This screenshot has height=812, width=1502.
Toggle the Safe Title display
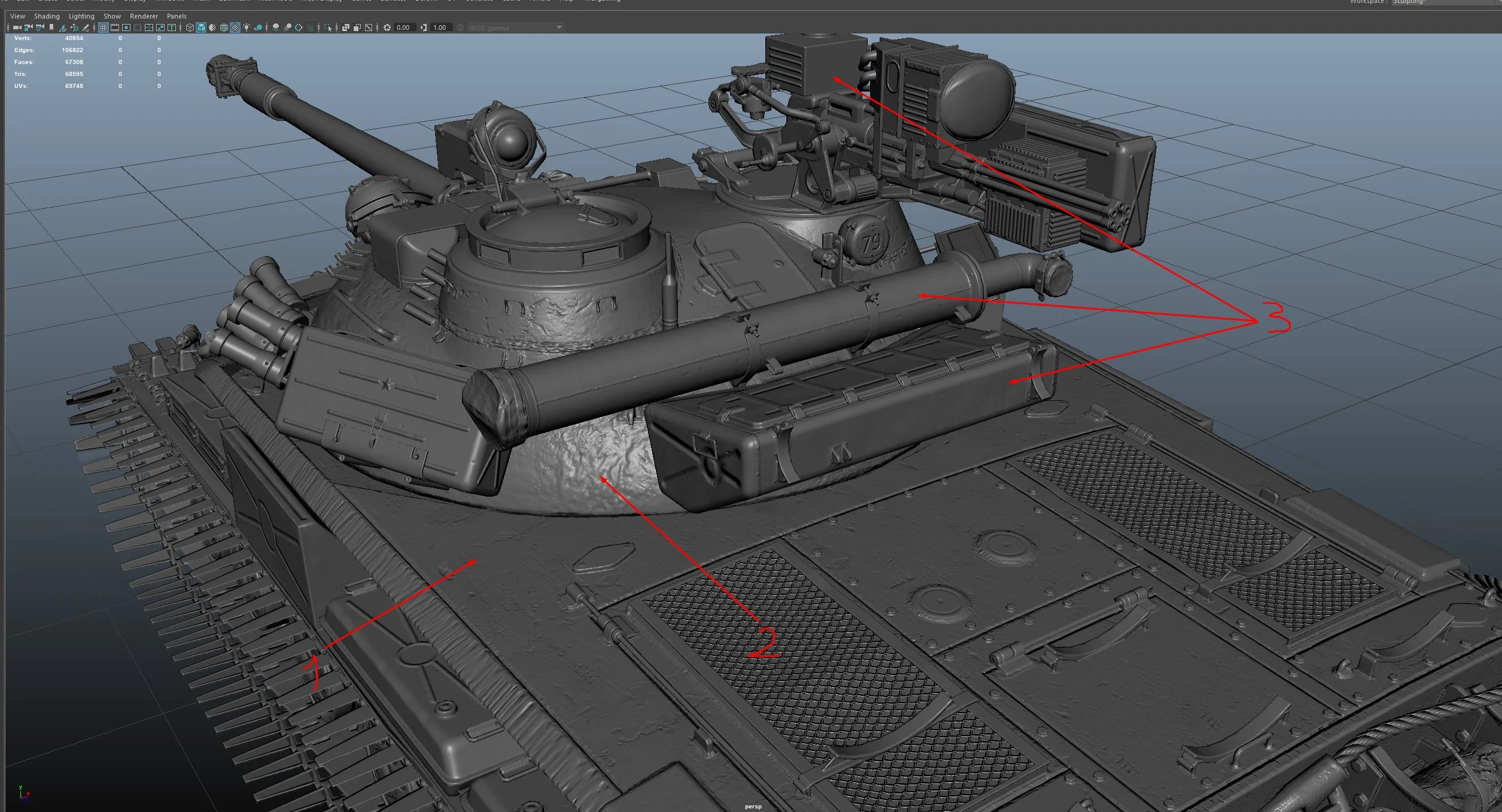point(172,28)
